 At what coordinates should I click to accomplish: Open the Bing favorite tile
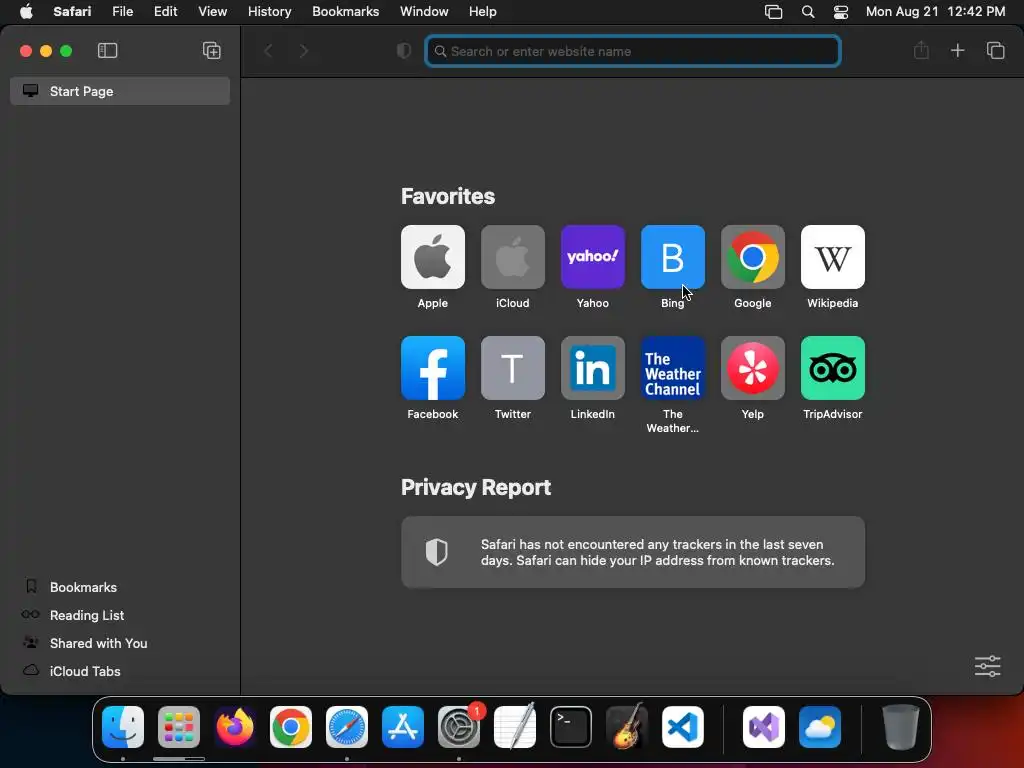pos(673,257)
